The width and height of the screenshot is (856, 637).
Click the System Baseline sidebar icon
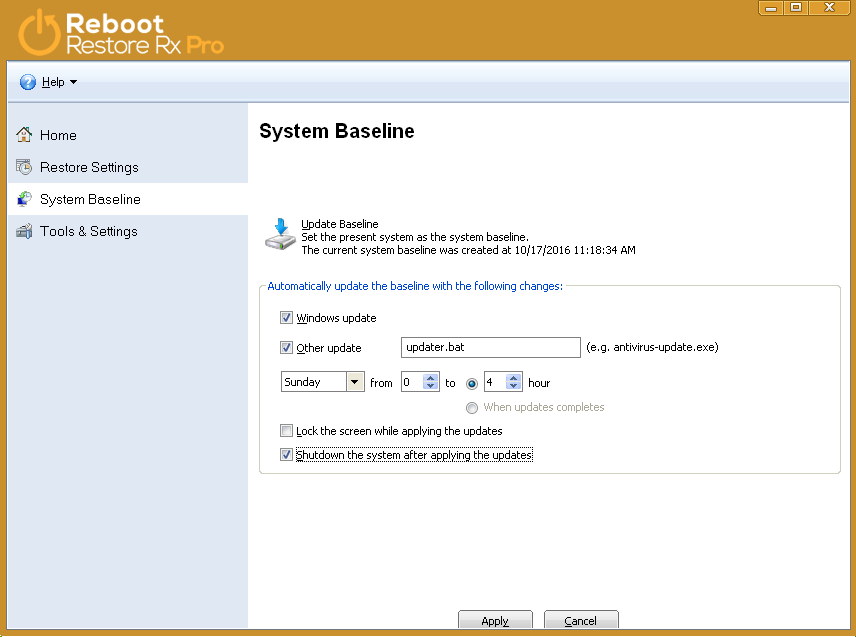click(x=24, y=199)
